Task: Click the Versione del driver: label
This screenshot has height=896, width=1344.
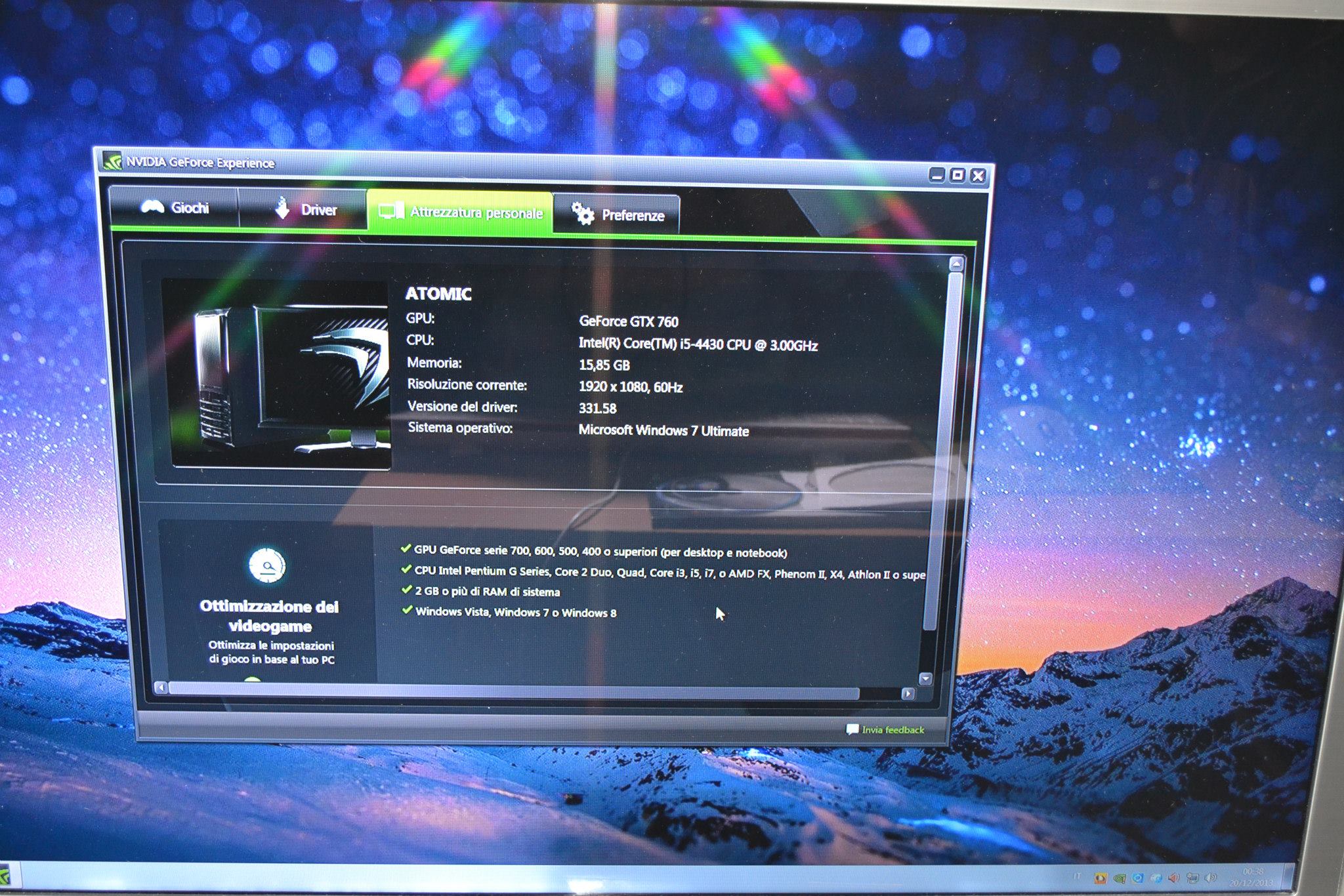Action: click(463, 407)
